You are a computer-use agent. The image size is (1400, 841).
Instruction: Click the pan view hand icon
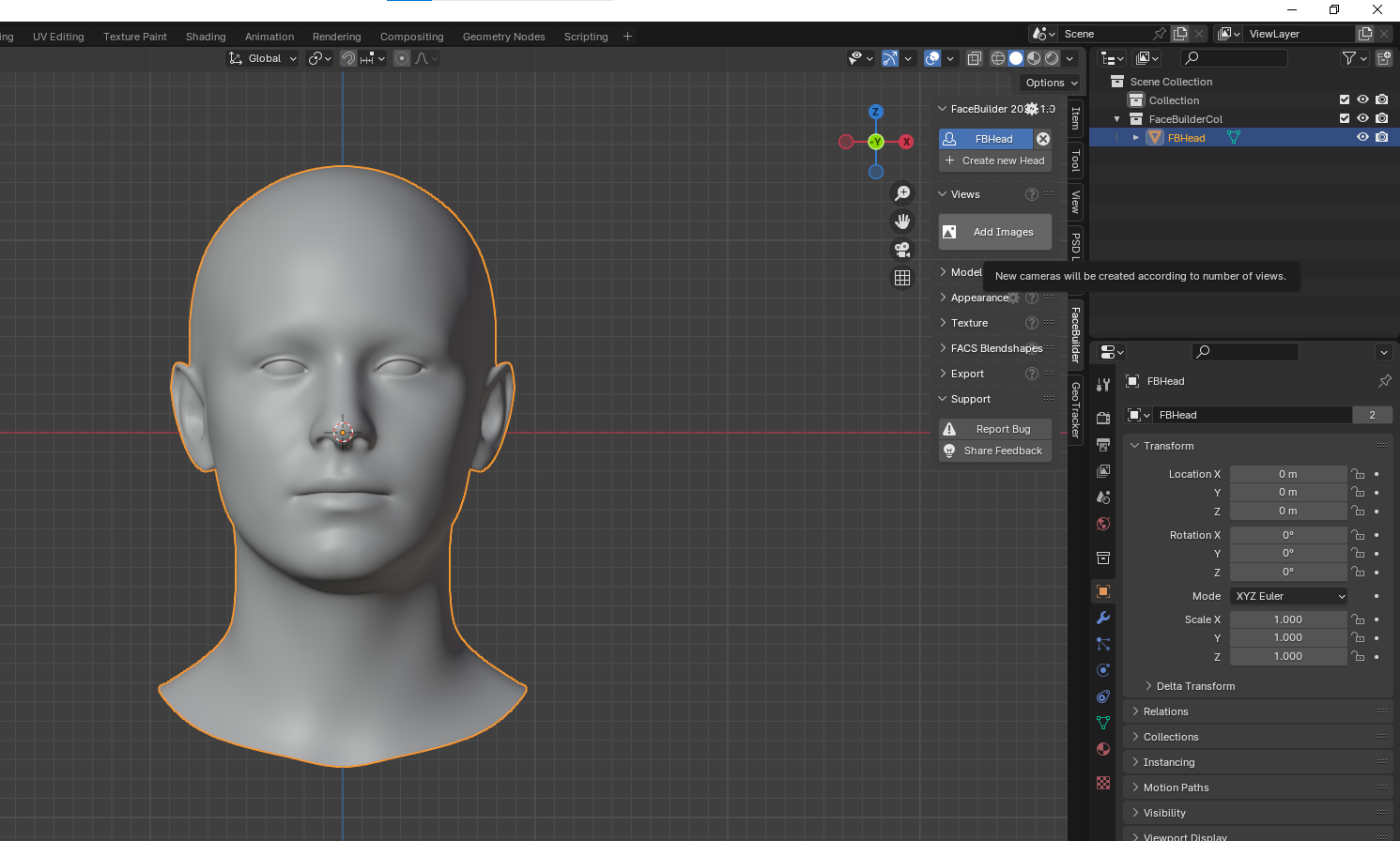click(x=902, y=222)
